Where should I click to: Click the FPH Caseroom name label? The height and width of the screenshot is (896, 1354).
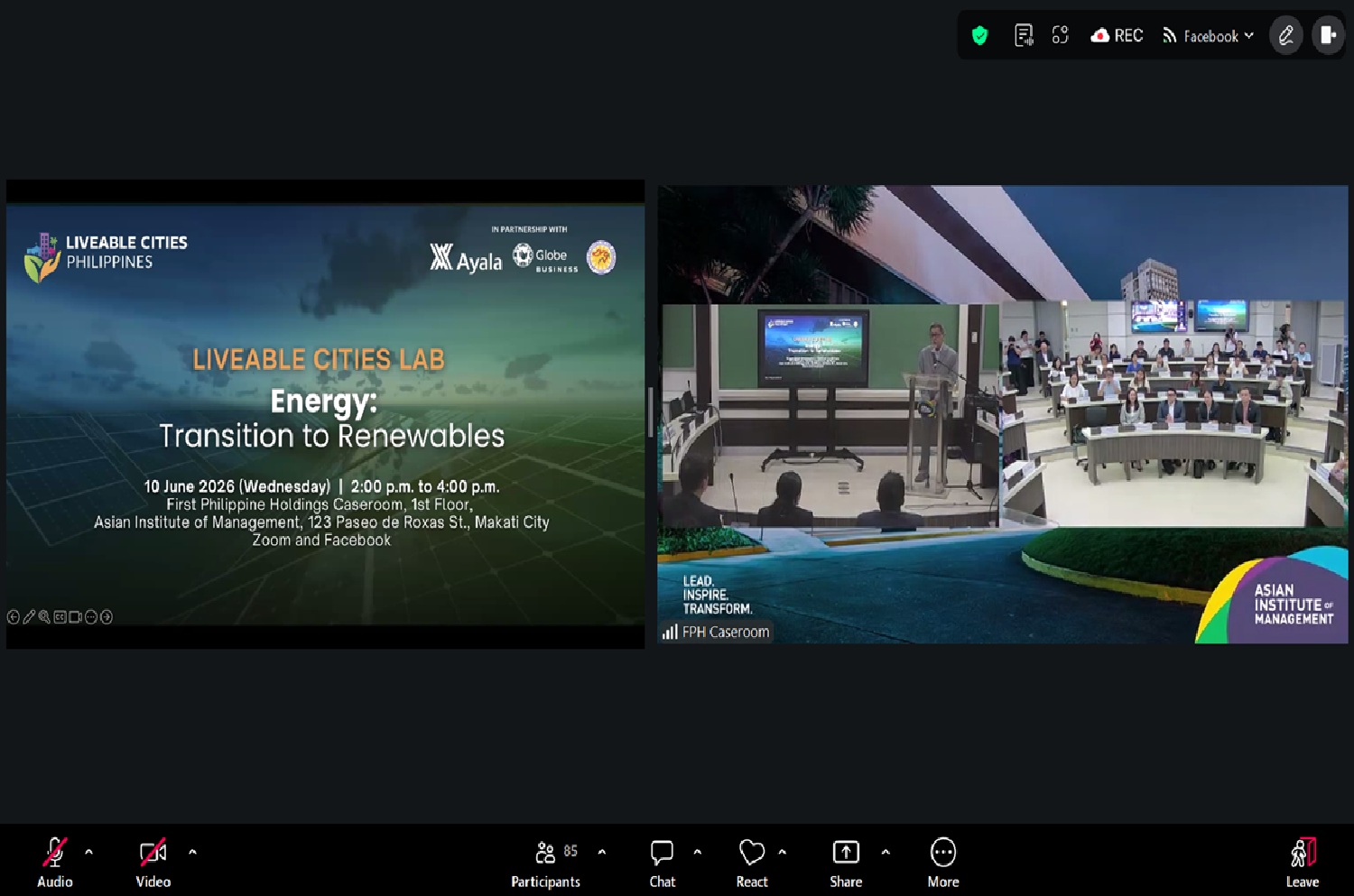(726, 633)
